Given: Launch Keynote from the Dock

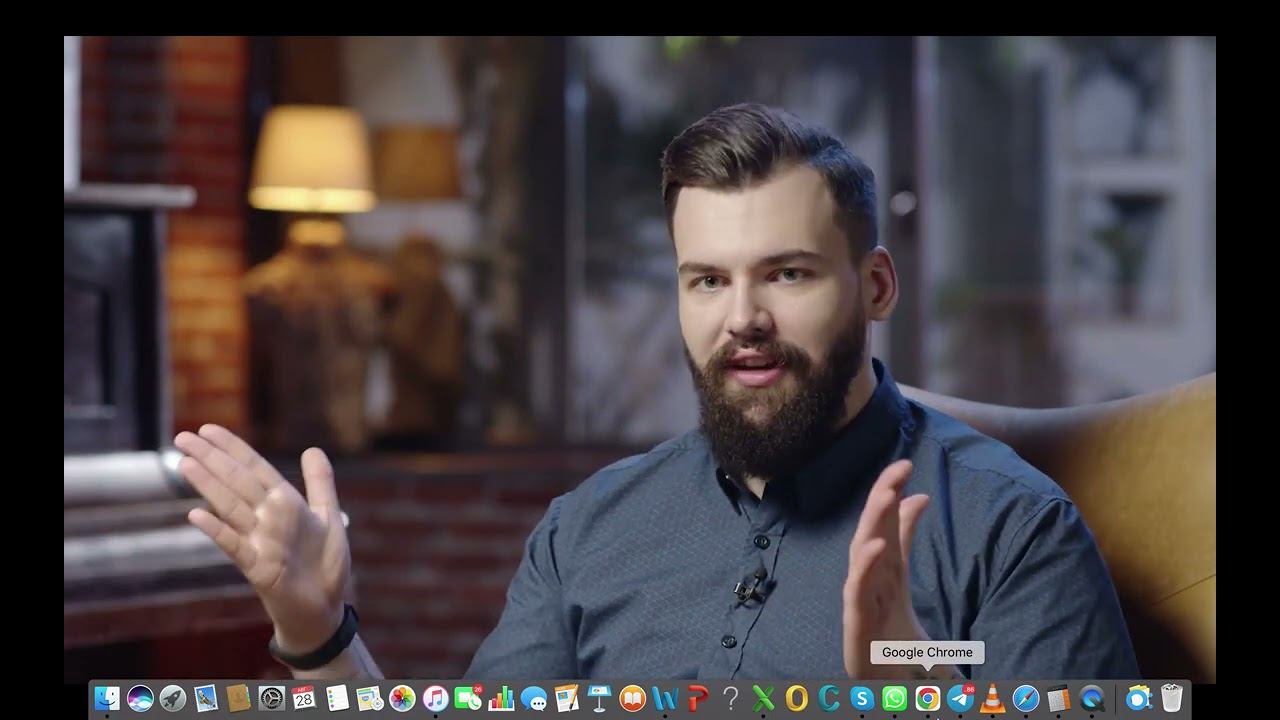Looking at the screenshot, I should (x=599, y=698).
